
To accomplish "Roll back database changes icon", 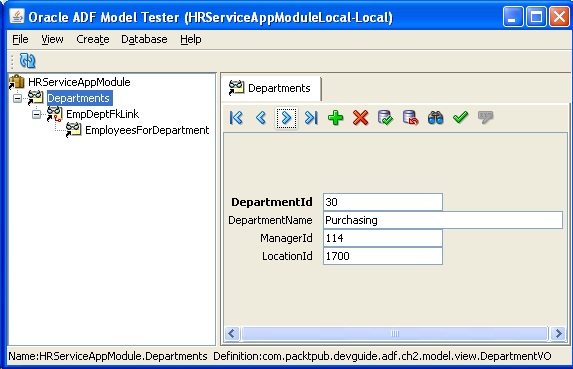I will tap(410, 118).
